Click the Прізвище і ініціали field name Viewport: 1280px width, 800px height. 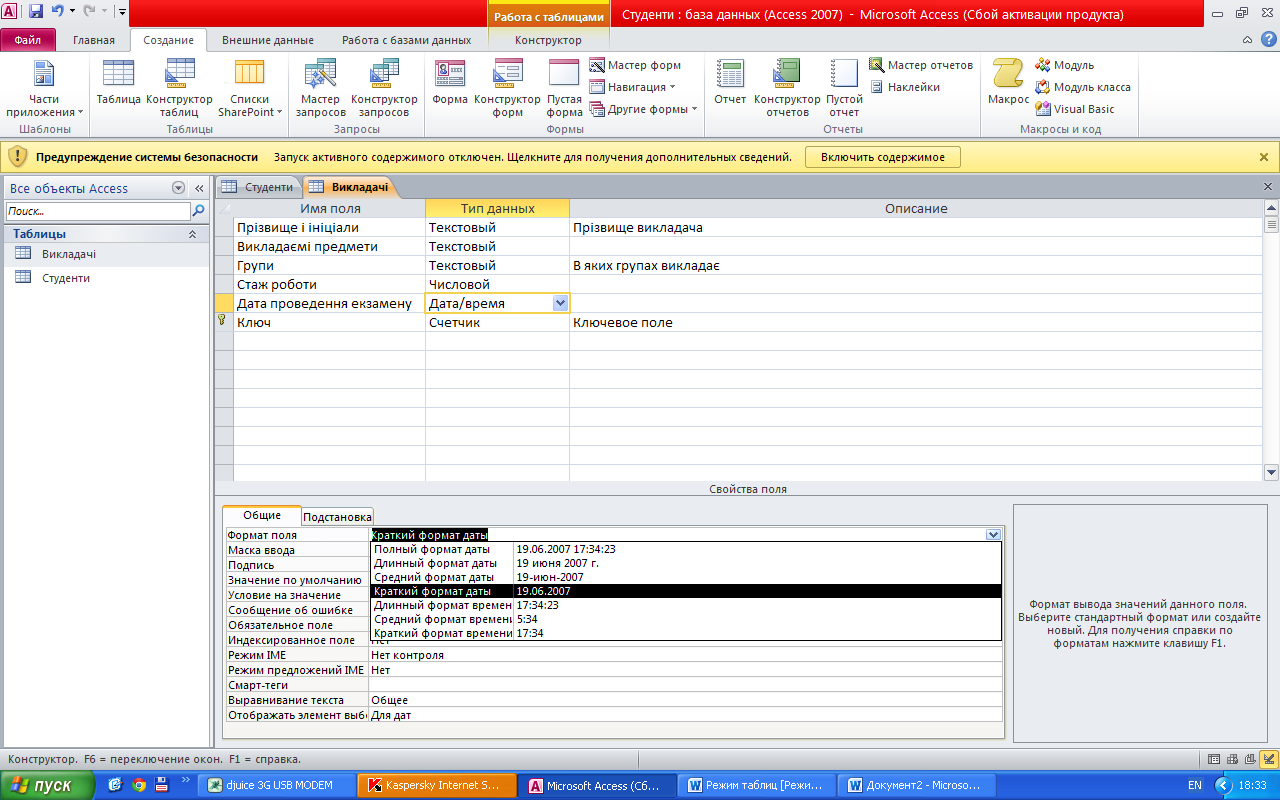[297, 227]
